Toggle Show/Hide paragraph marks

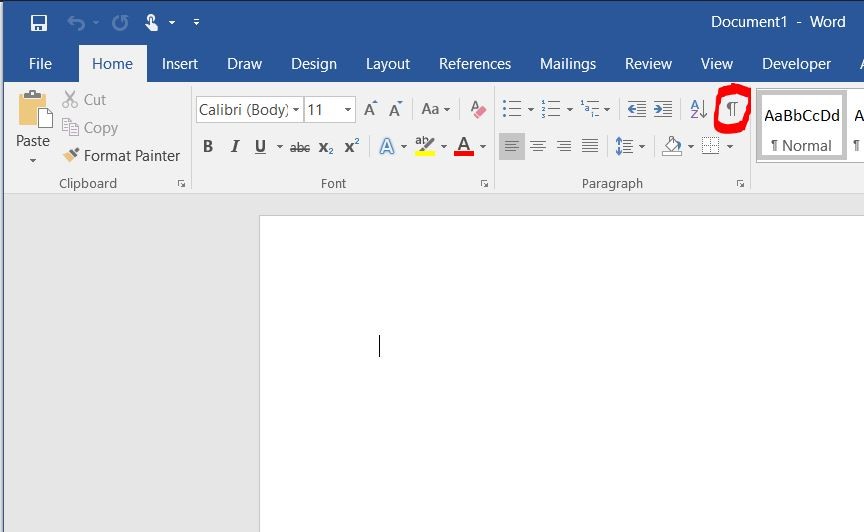[x=732, y=109]
